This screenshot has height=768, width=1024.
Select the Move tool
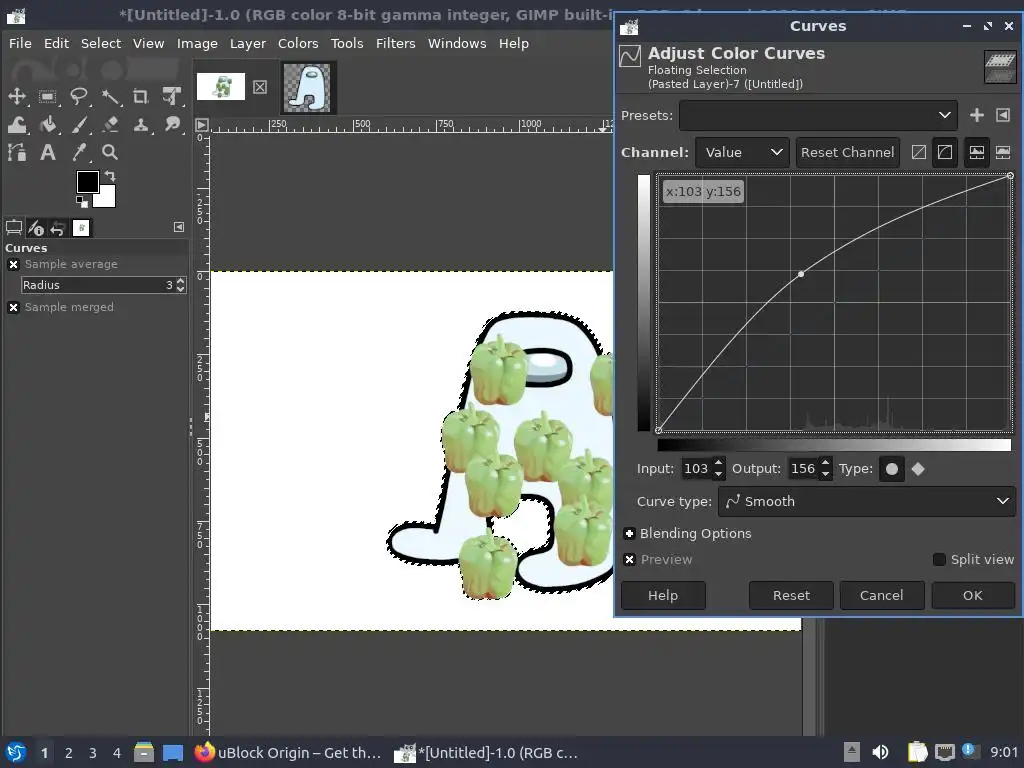(16, 97)
